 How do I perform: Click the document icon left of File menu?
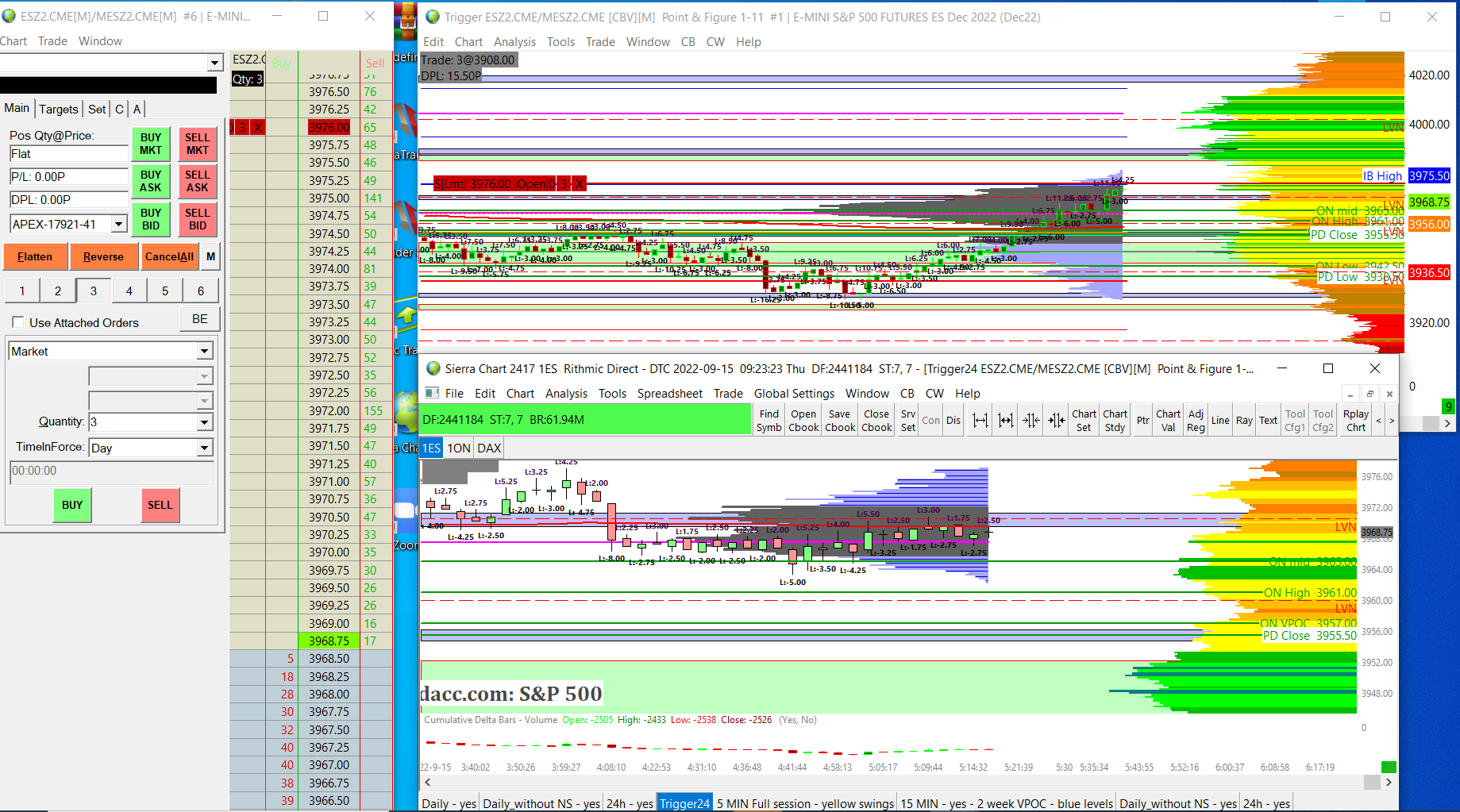(433, 393)
